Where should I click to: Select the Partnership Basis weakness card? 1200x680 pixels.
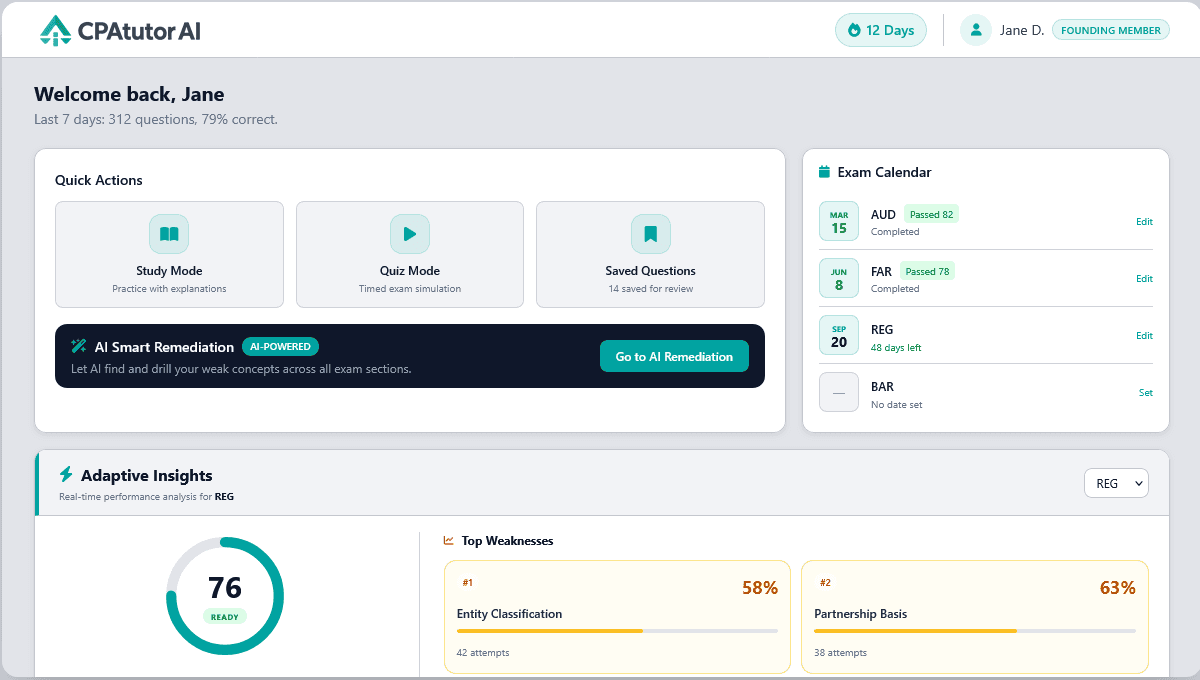975,617
